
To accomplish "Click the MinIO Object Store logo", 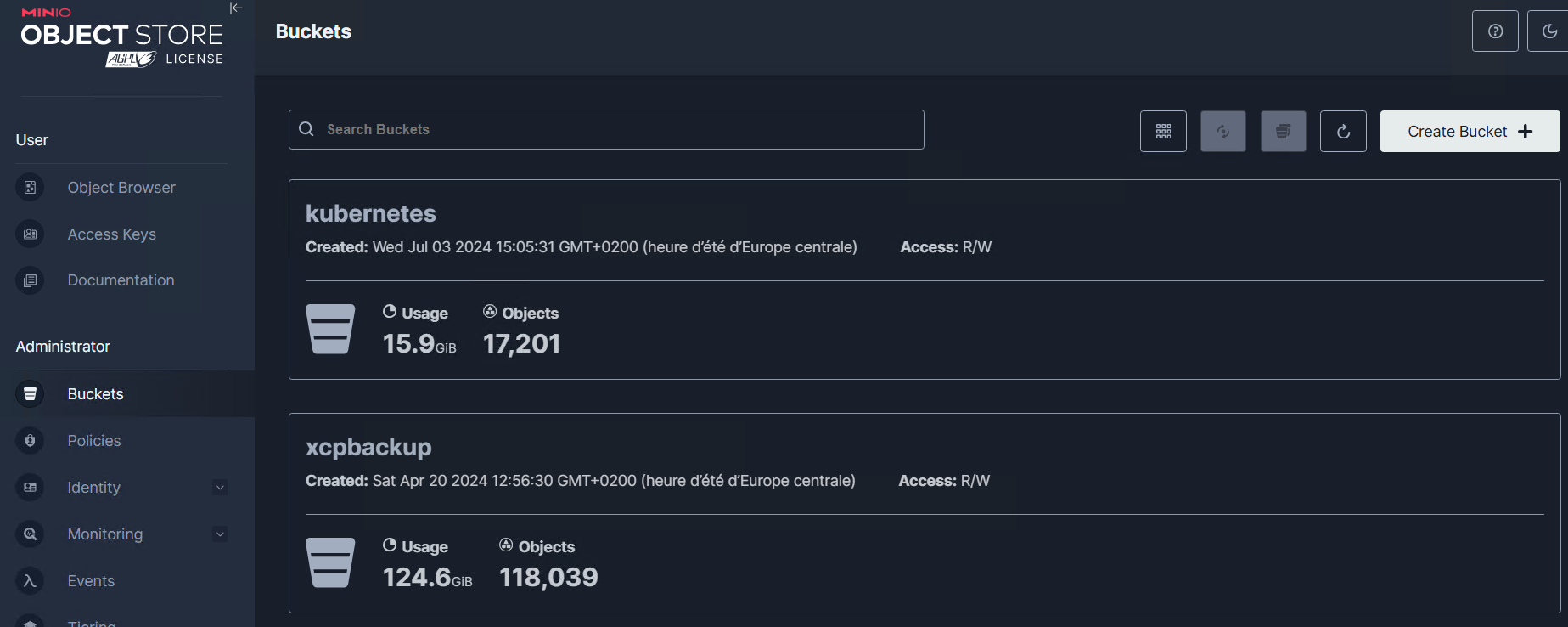I will [x=121, y=36].
